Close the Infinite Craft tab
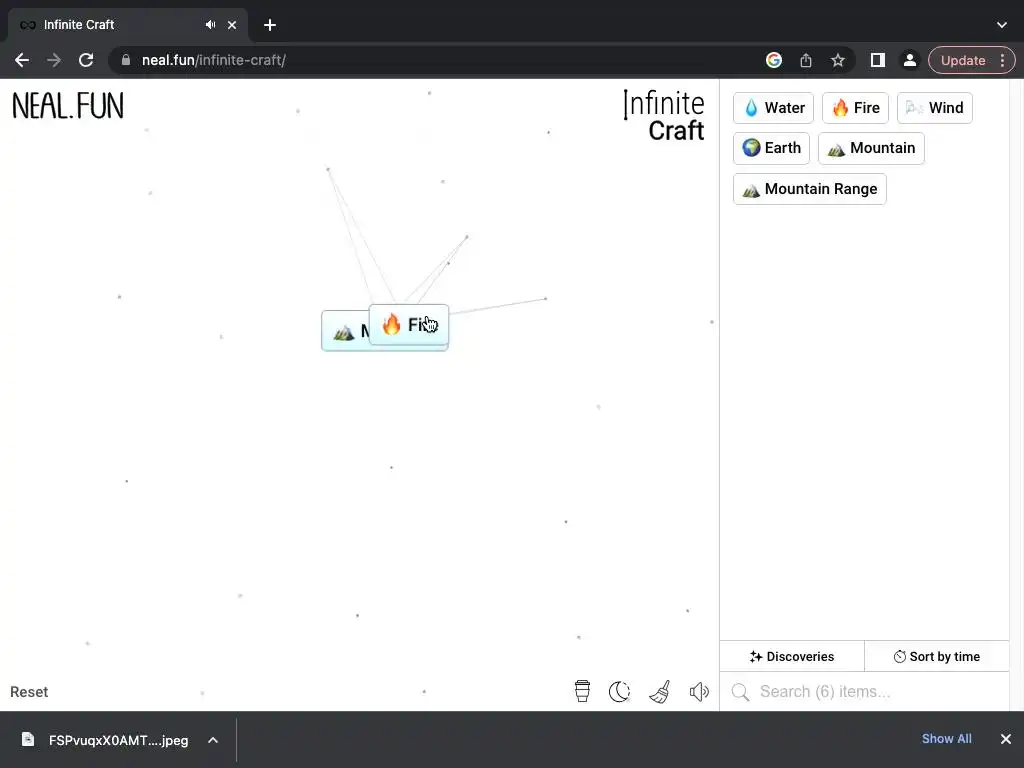 click(232, 25)
